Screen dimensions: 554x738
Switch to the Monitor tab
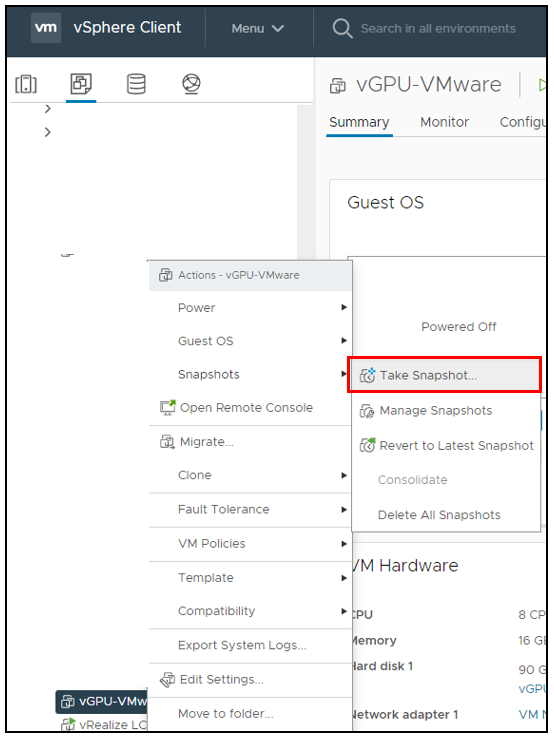click(444, 122)
